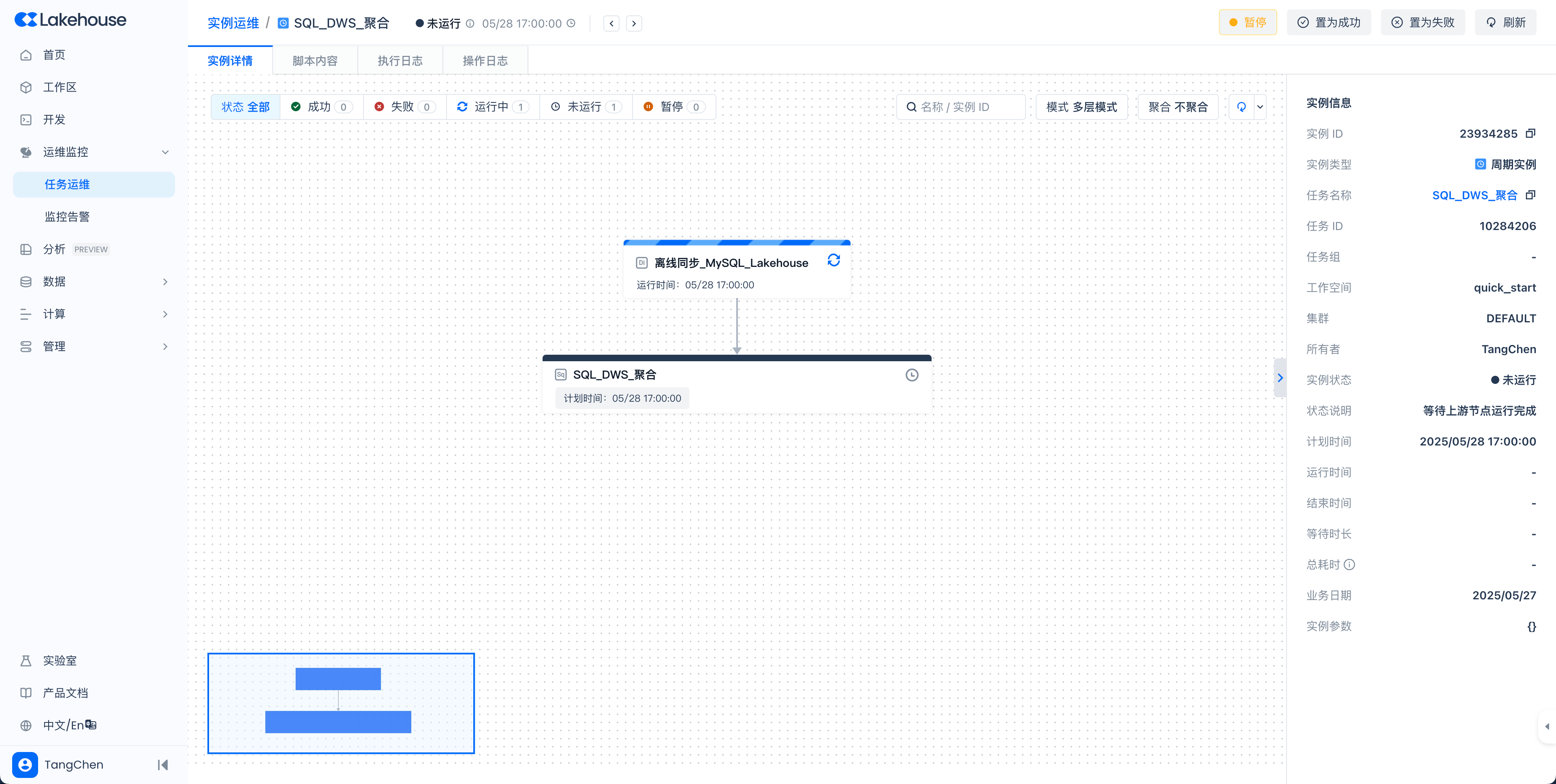Collapse the left sidebar navigation
1556x784 pixels.
(162, 765)
